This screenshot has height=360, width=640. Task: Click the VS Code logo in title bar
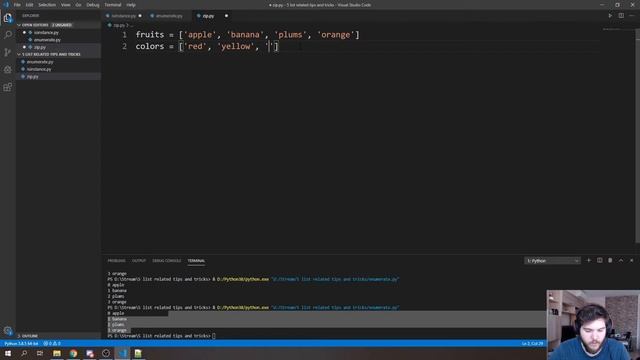pyautogui.click(x=6, y=5)
